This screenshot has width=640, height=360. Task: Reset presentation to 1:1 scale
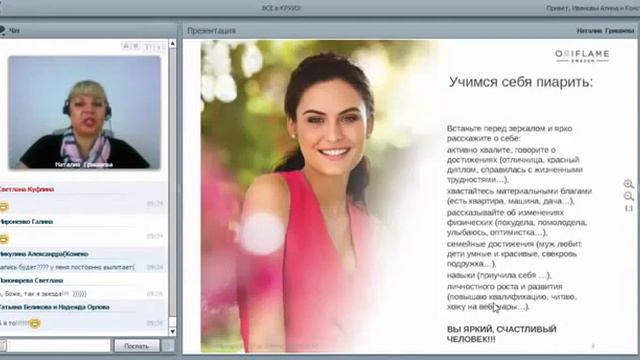pyautogui.click(x=629, y=208)
